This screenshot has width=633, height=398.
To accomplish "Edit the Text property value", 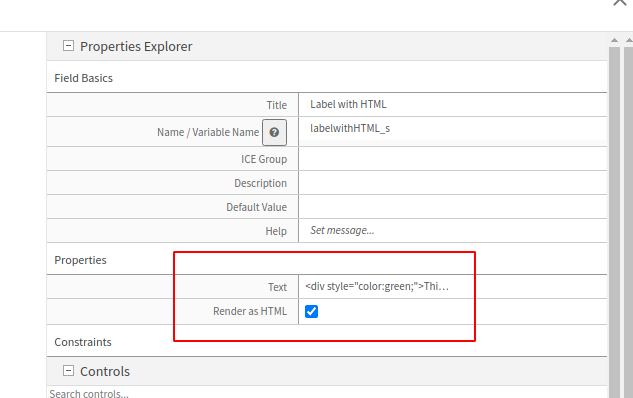I will coord(453,287).
